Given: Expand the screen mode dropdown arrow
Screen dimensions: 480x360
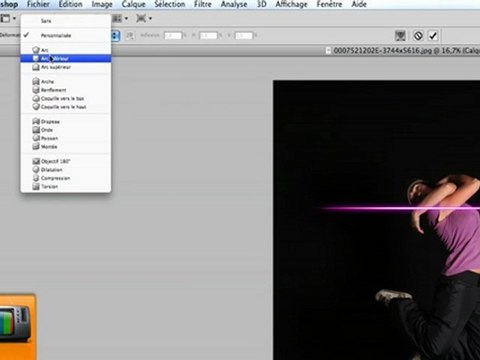Looking at the screenshot, I should point(150,19).
